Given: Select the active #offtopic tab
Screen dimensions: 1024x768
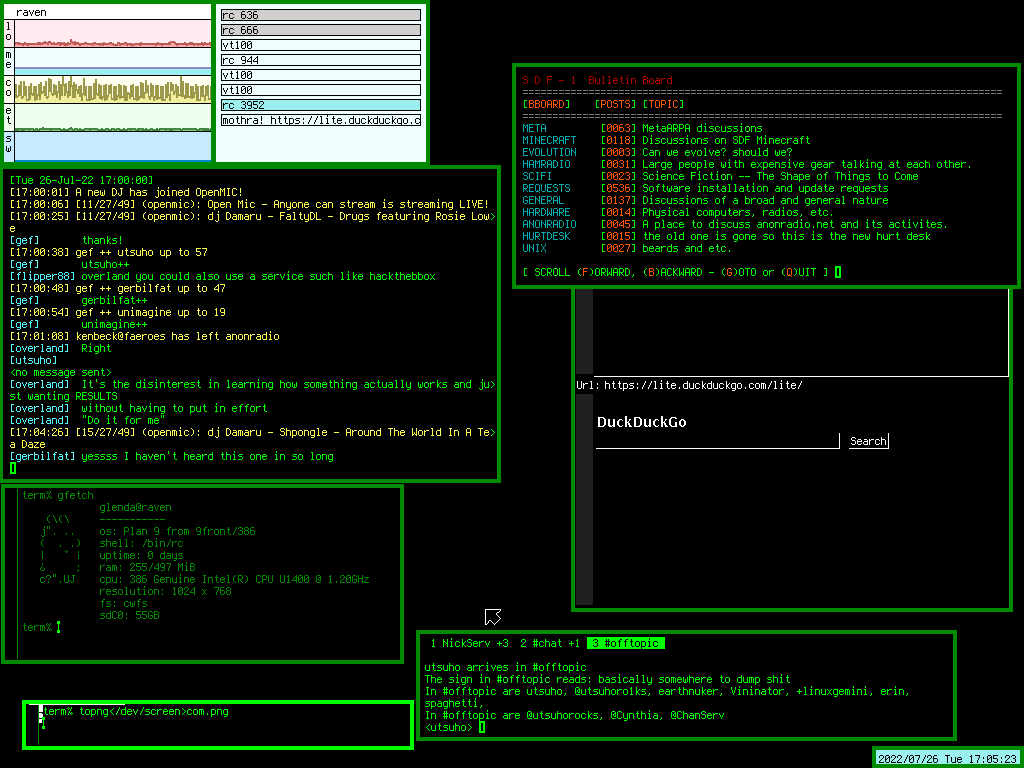Looking at the screenshot, I should (x=626, y=643).
